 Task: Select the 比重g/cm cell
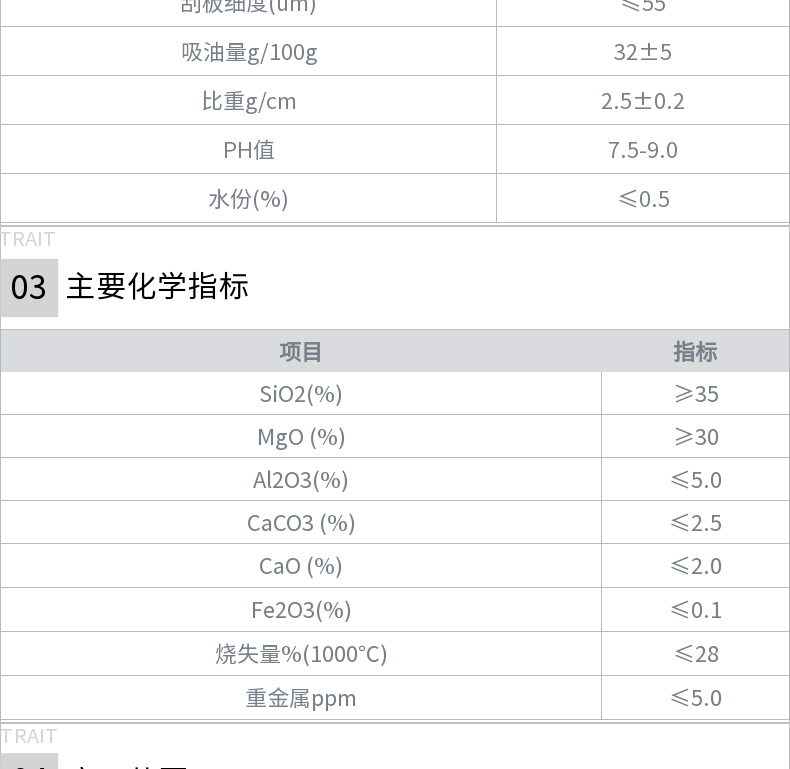248,100
